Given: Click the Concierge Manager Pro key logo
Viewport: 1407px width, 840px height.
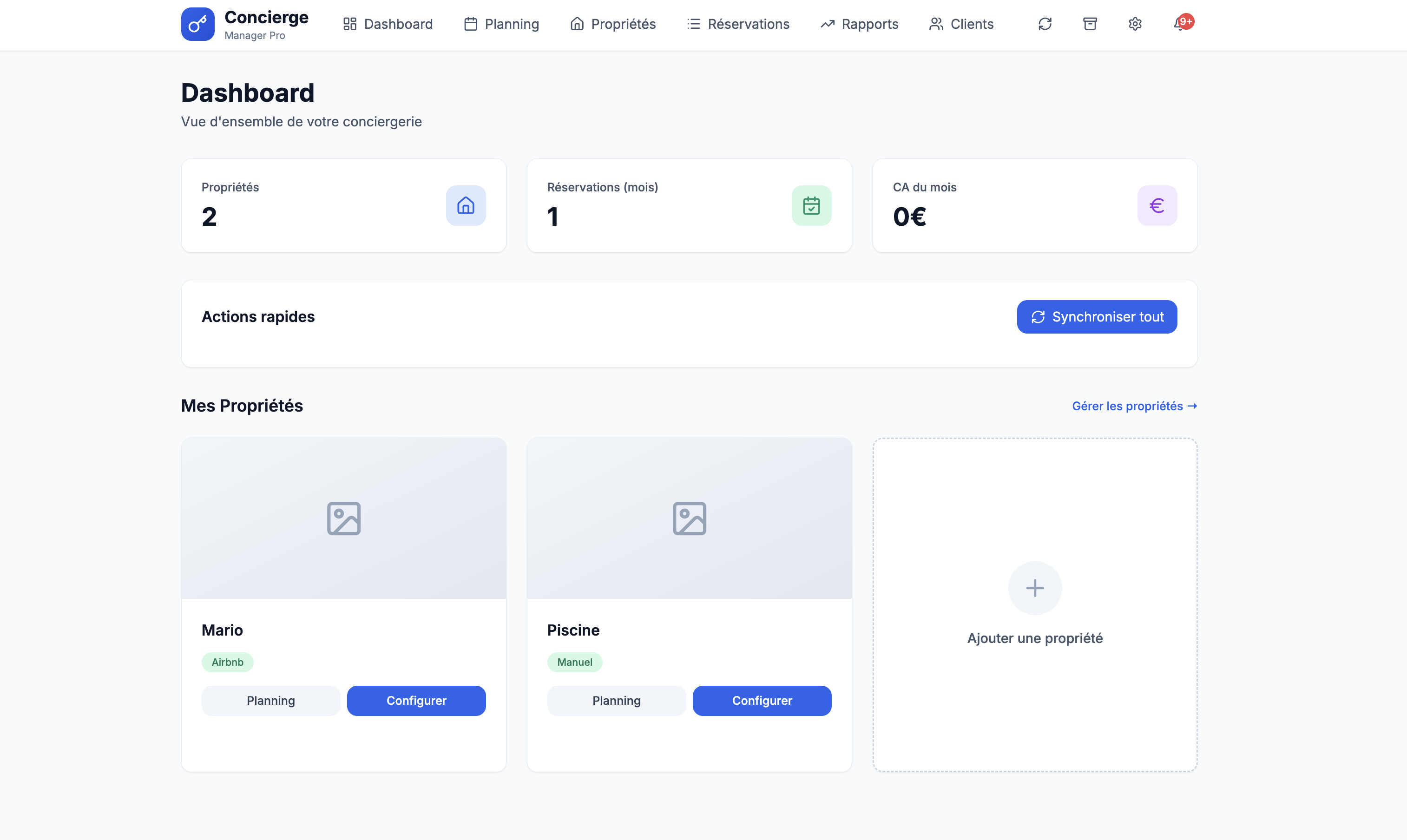Looking at the screenshot, I should click(197, 24).
